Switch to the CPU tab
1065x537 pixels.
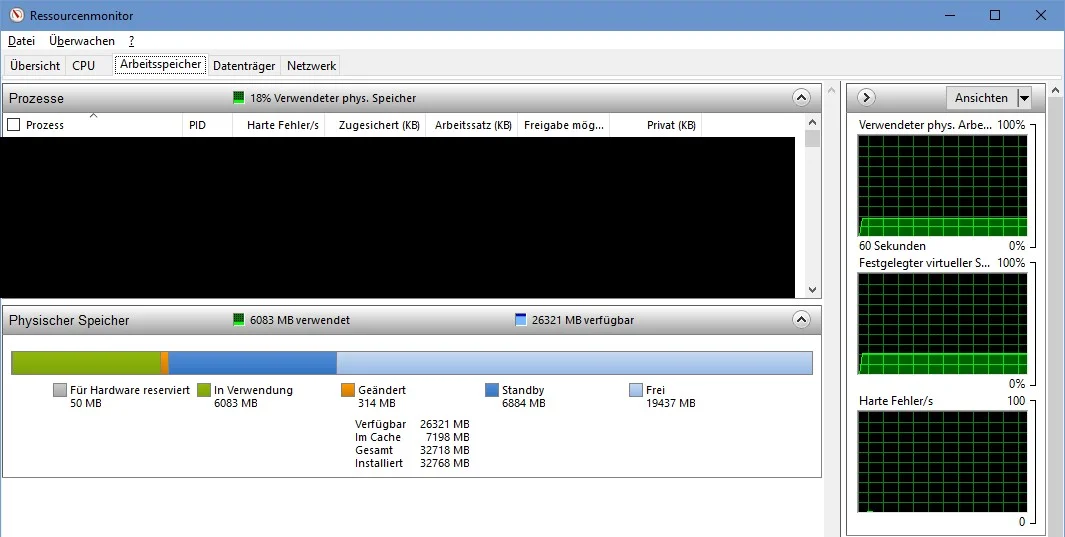pyautogui.click(x=84, y=66)
